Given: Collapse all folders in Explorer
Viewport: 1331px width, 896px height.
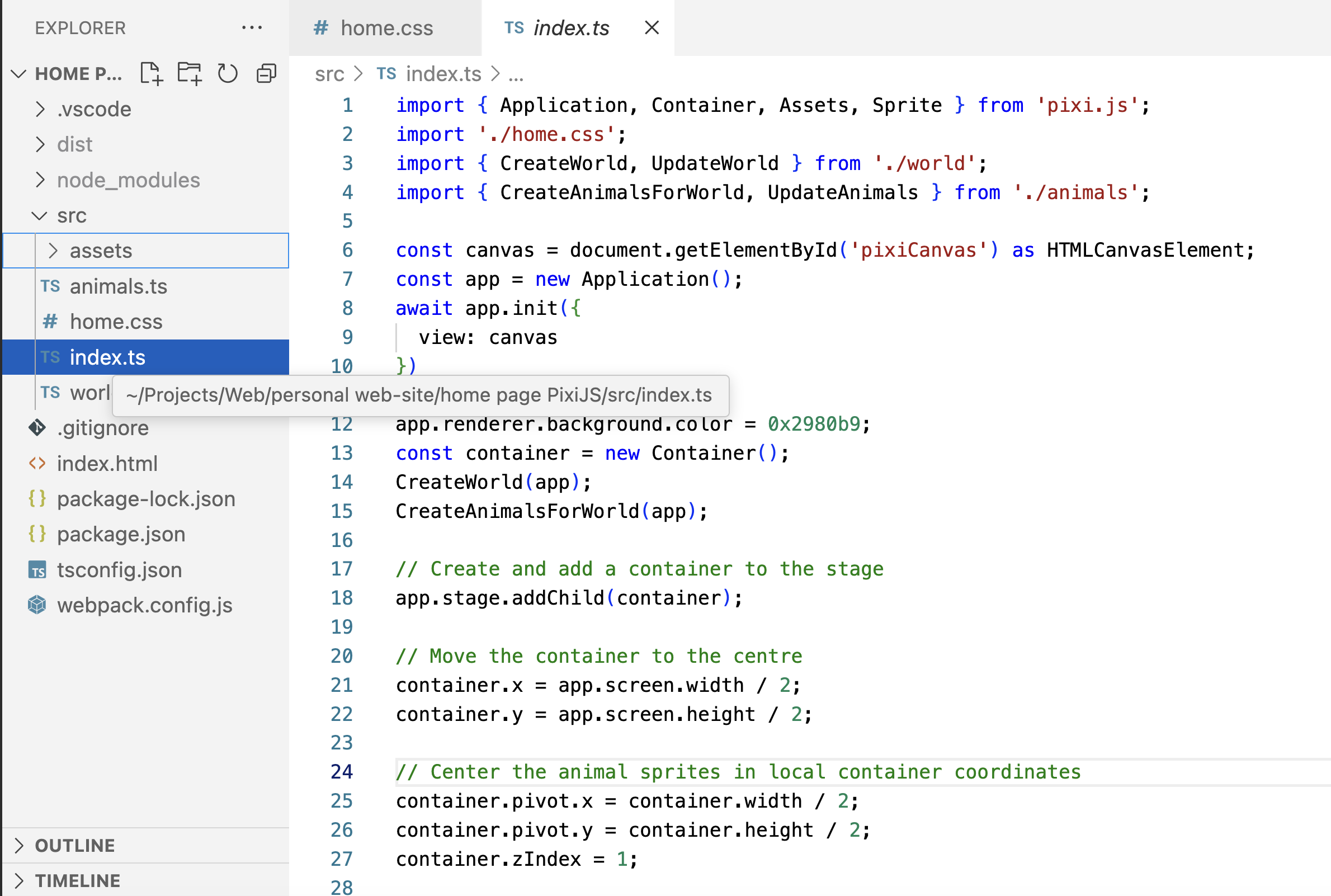Looking at the screenshot, I should [266, 74].
